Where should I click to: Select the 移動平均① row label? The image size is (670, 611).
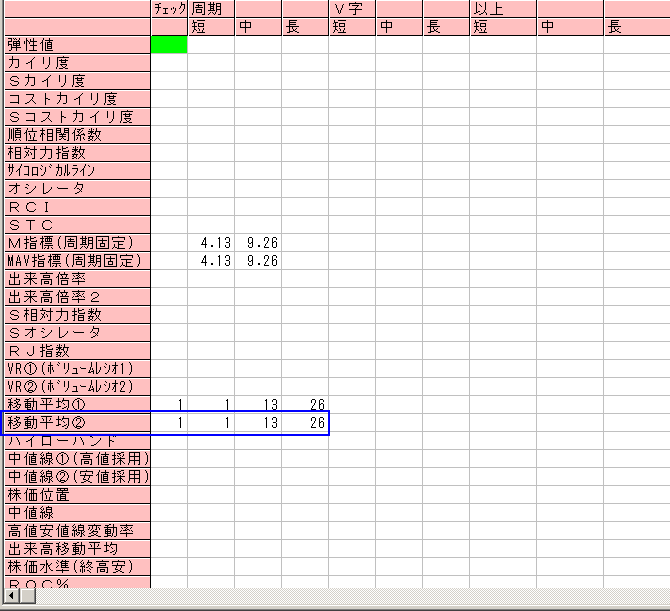[77, 404]
